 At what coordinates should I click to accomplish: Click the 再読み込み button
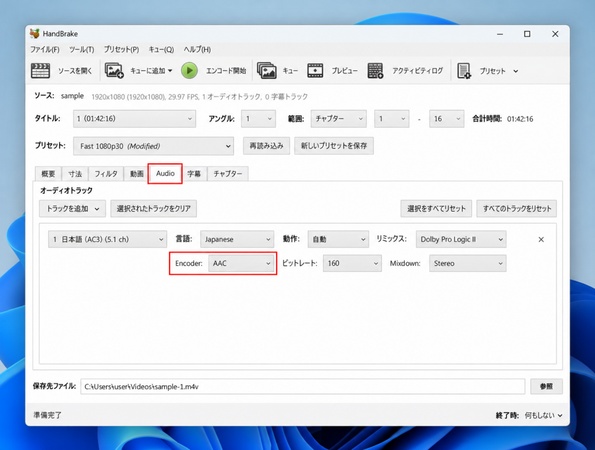pyautogui.click(x=266, y=146)
